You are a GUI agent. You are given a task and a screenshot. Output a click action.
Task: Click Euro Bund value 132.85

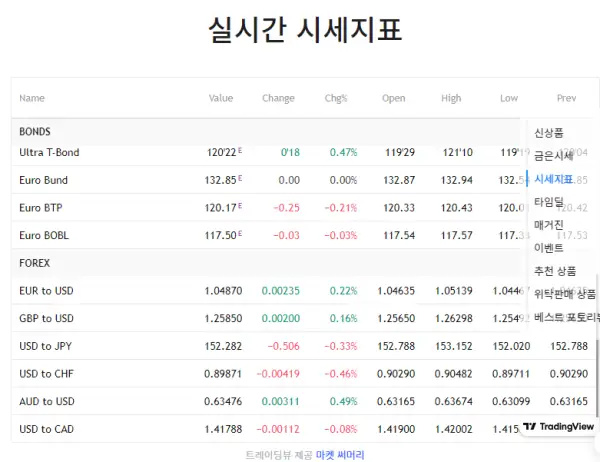pyautogui.click(x=220, y=180)
